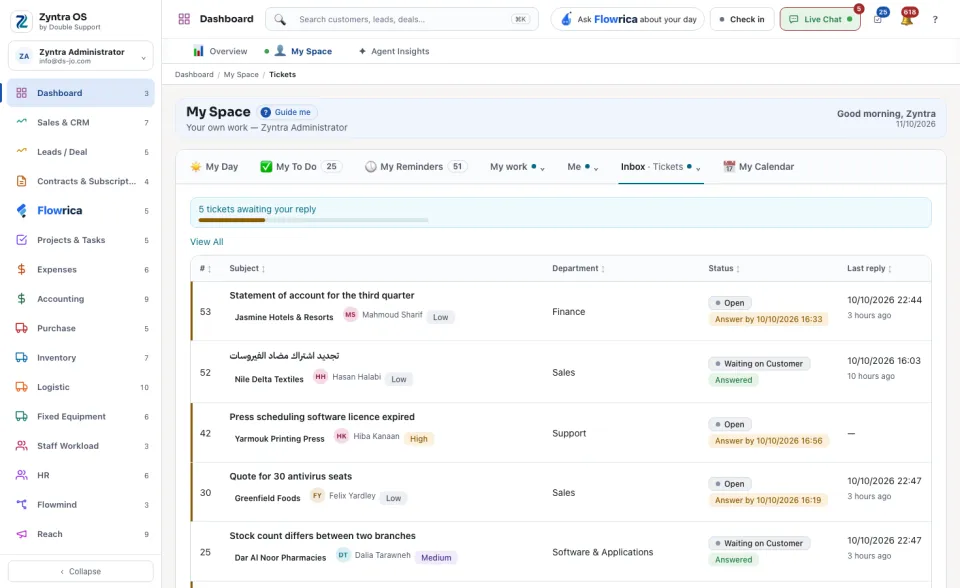Viewport: 960px width, 588px height.
Task: Expand the Zyntra Administrator account dropdown
Action: (x=81, y=56)
